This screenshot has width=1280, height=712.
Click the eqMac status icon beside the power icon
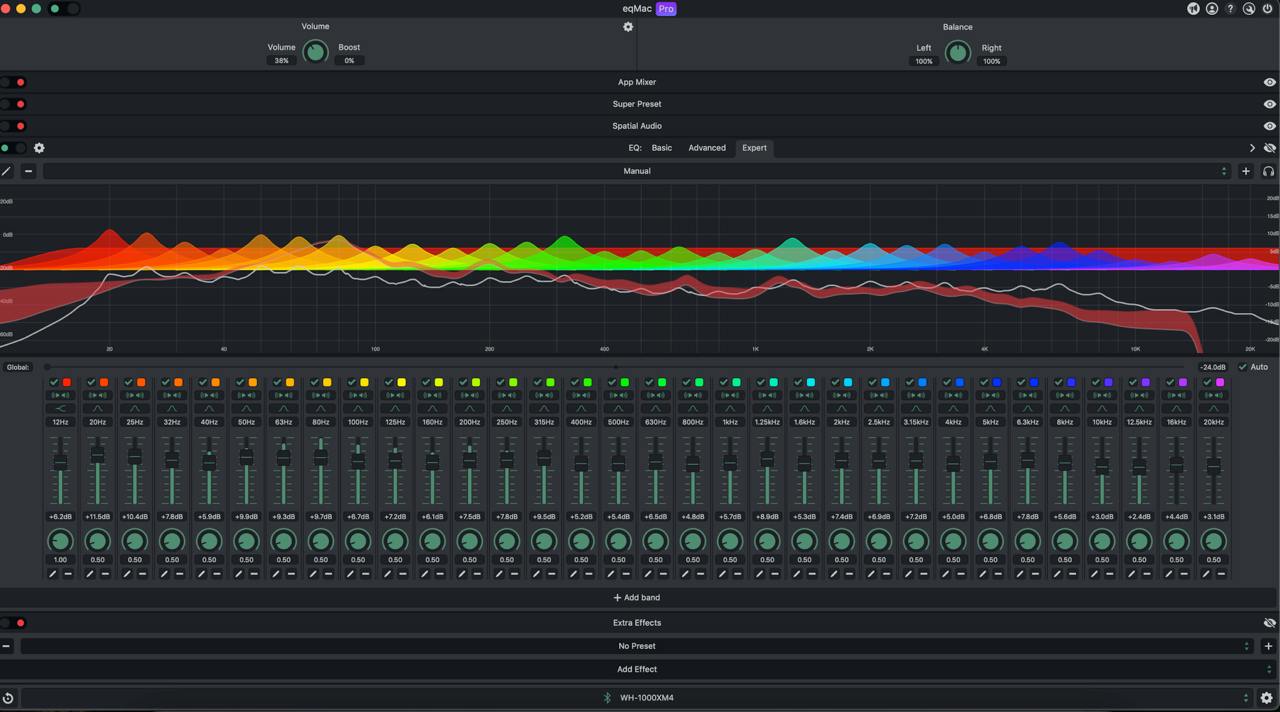[x=1249, y=9]
